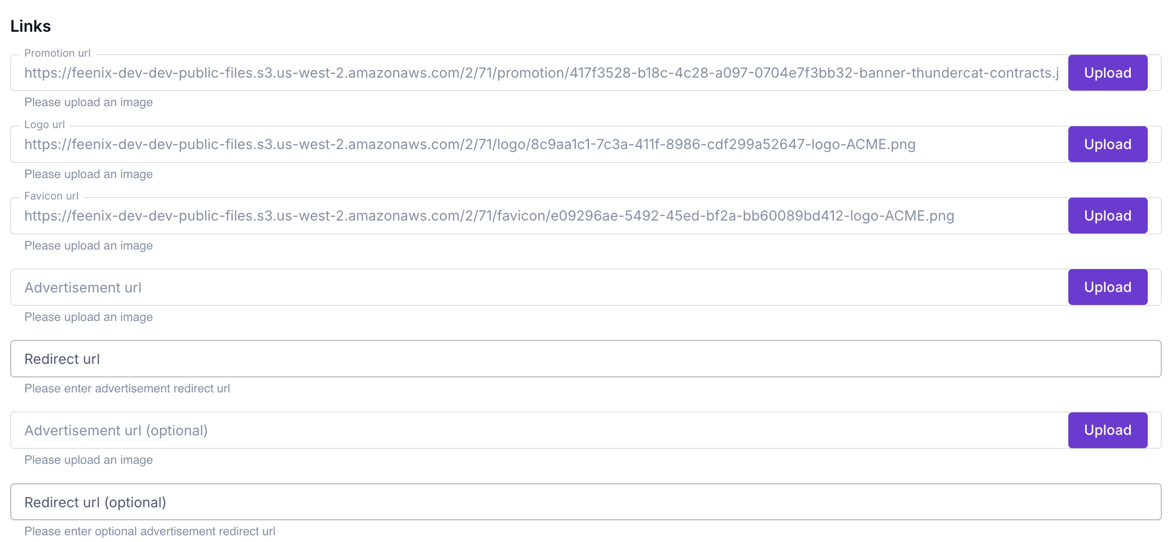
Task: Hit Upload beside the first Advertisement url
Action: (1107, 287)
